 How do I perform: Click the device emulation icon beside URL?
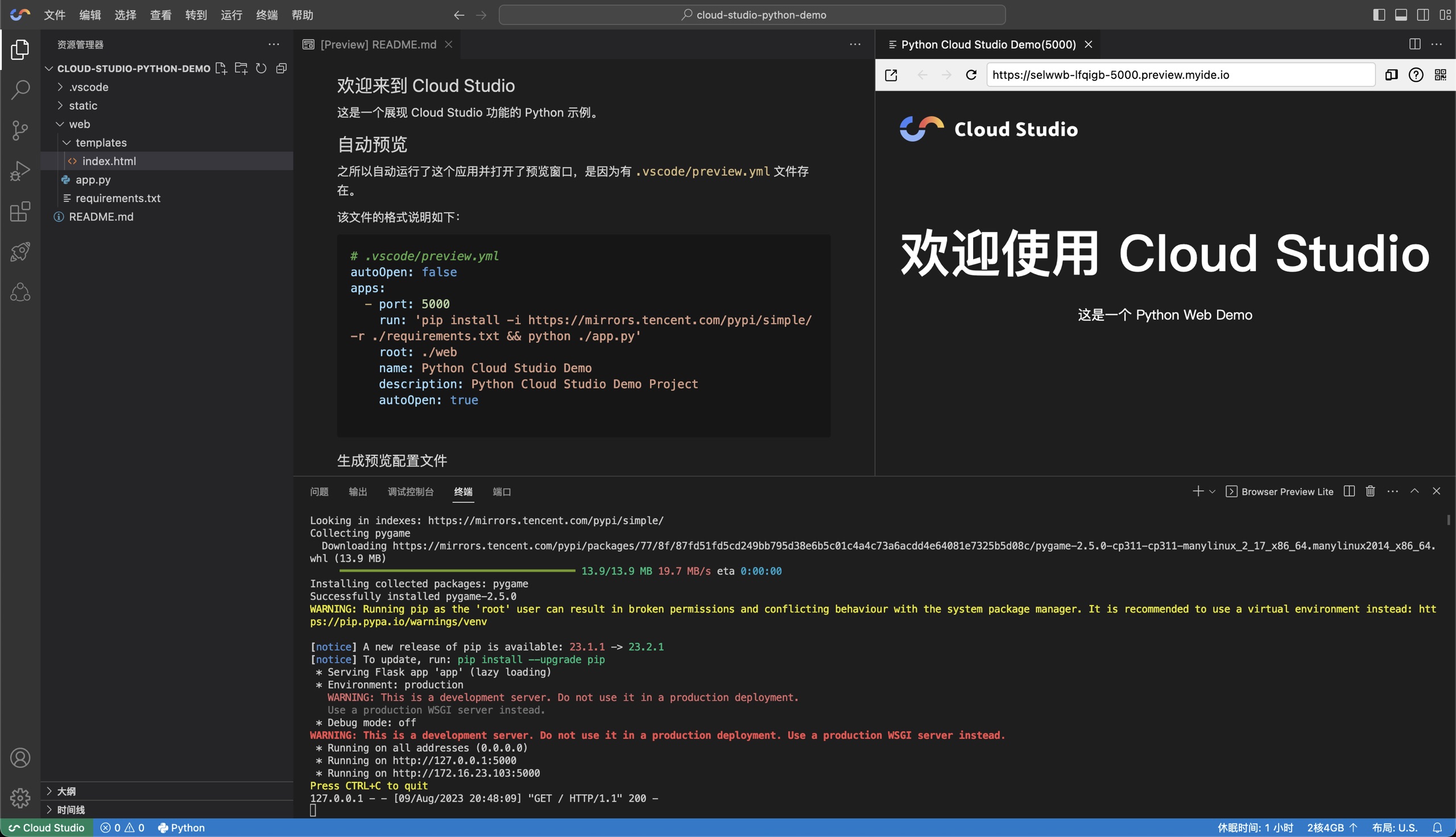(1391, 74)
